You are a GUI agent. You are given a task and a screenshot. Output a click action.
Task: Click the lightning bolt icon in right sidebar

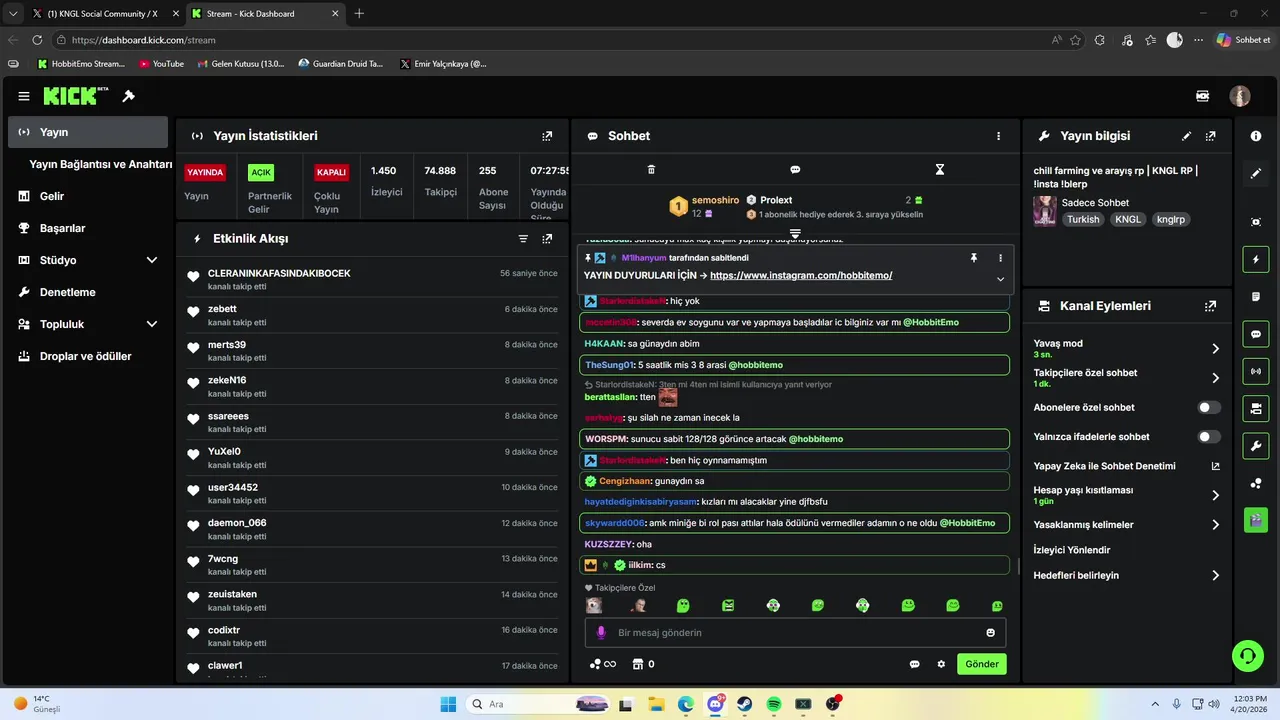1256,260
